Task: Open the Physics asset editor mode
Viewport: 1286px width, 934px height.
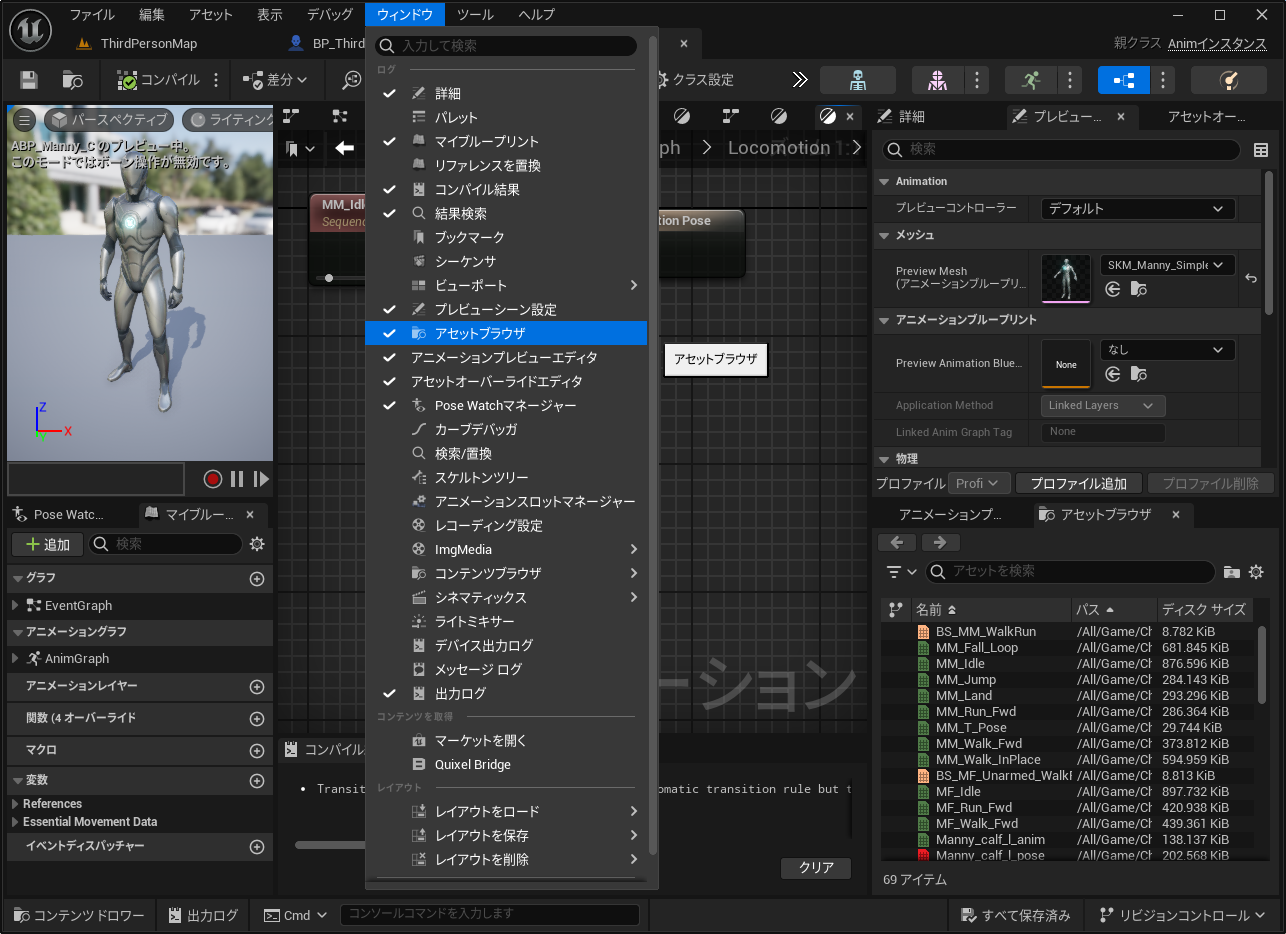Action: pyautogui.click(x=1228, y=80)
